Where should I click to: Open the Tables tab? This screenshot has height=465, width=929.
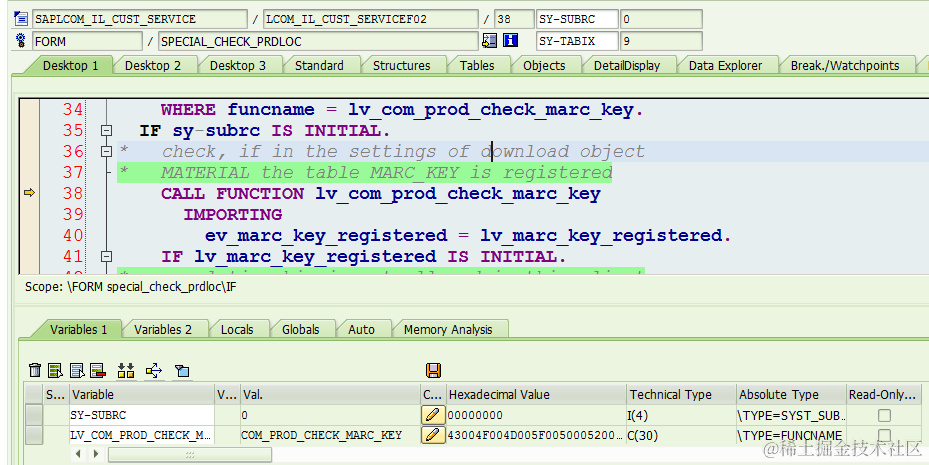[x=477, y=65]
